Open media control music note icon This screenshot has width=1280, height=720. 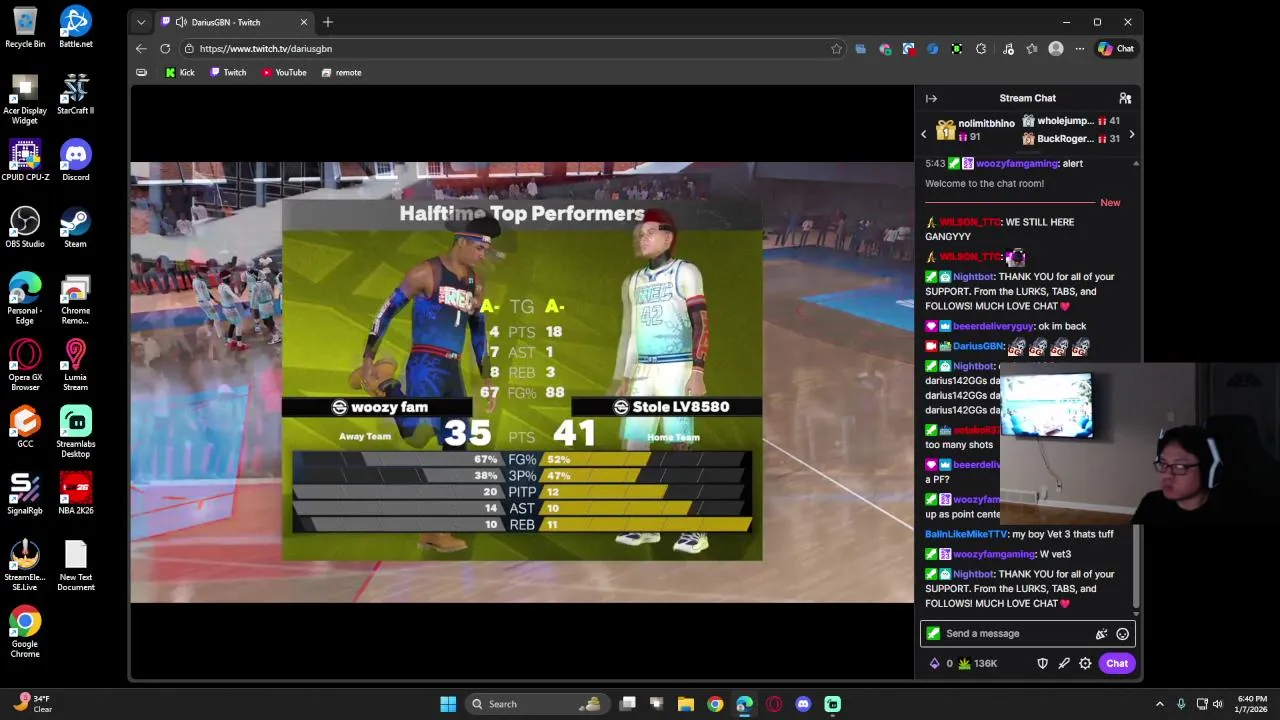click(x=1008, y=48)
